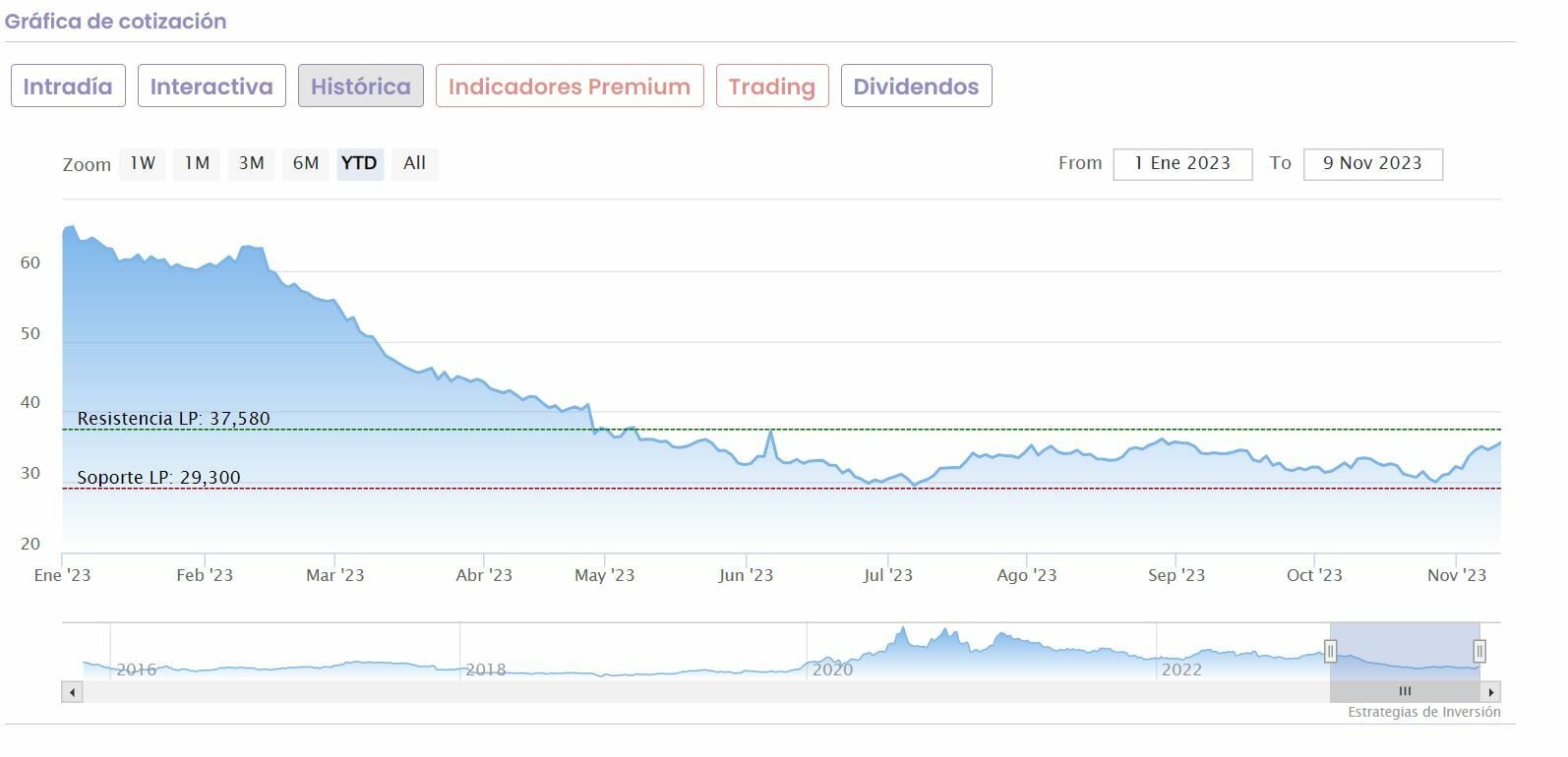Click the navigator scrollbar grip handle
This screenshot has height=757, width=1568.
tap(1405, 692)
